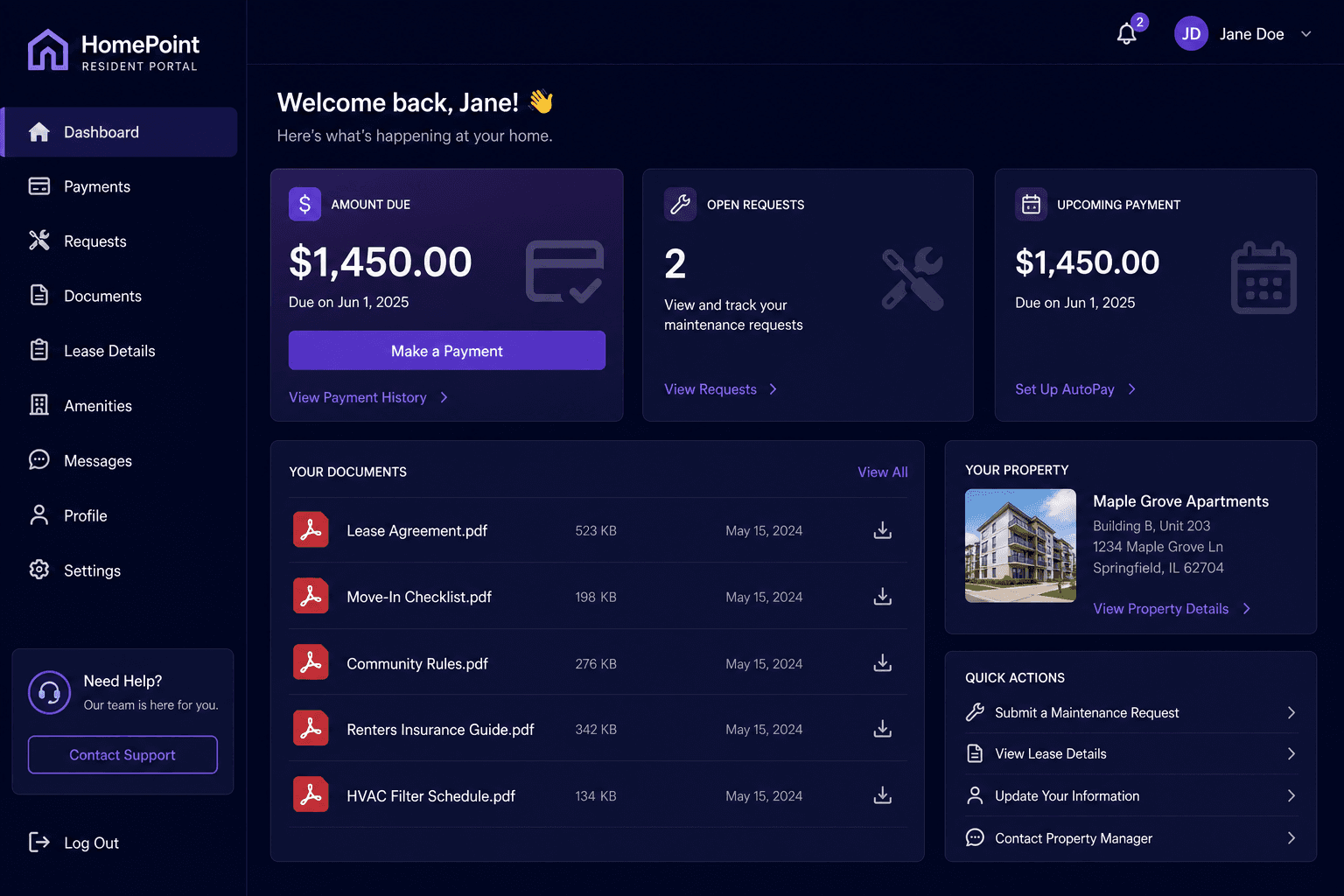Click the Profile person sidebar icon
1344x896 pixels.
pos(39,514)
